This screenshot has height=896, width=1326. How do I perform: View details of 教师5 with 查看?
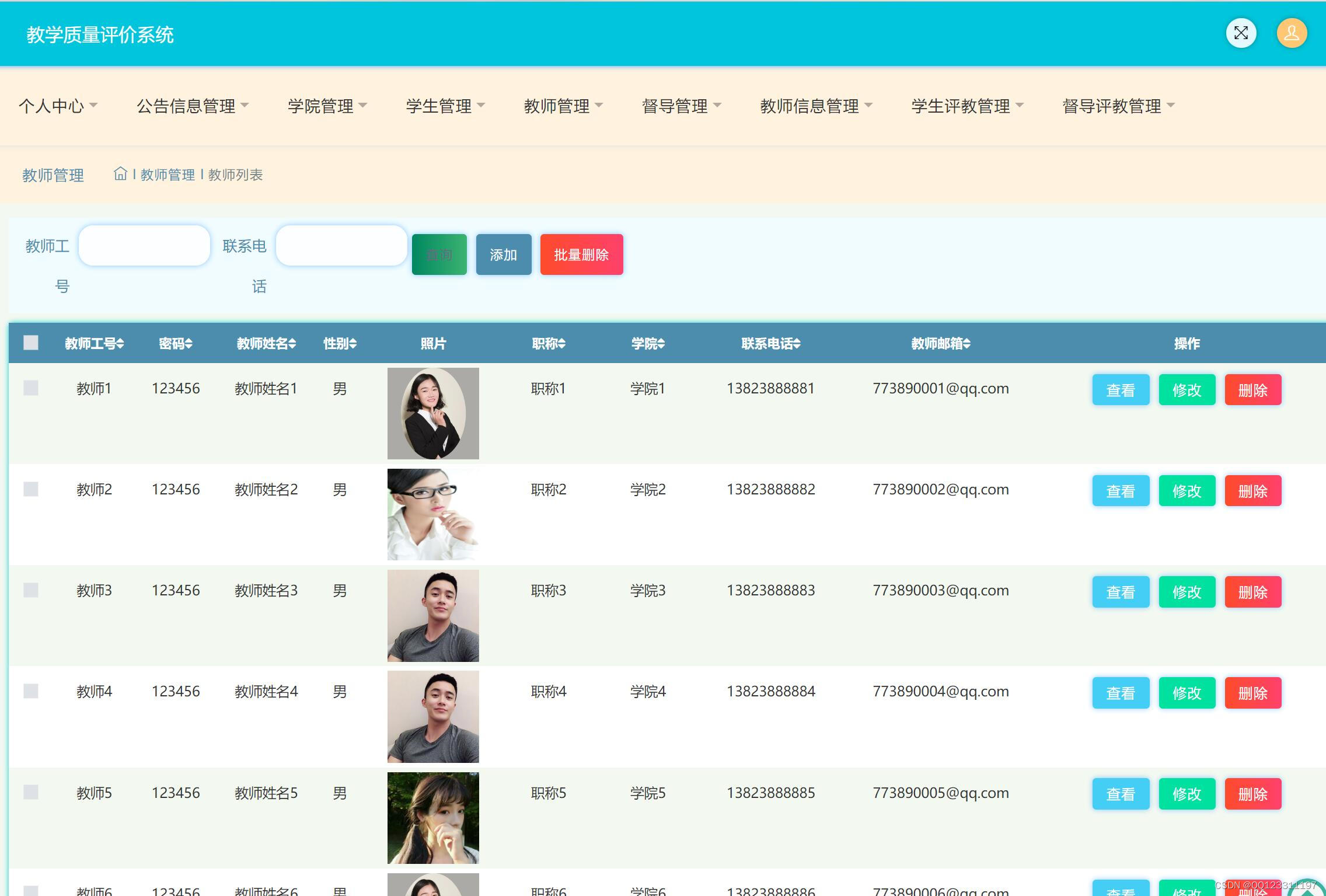point(1121,793)
